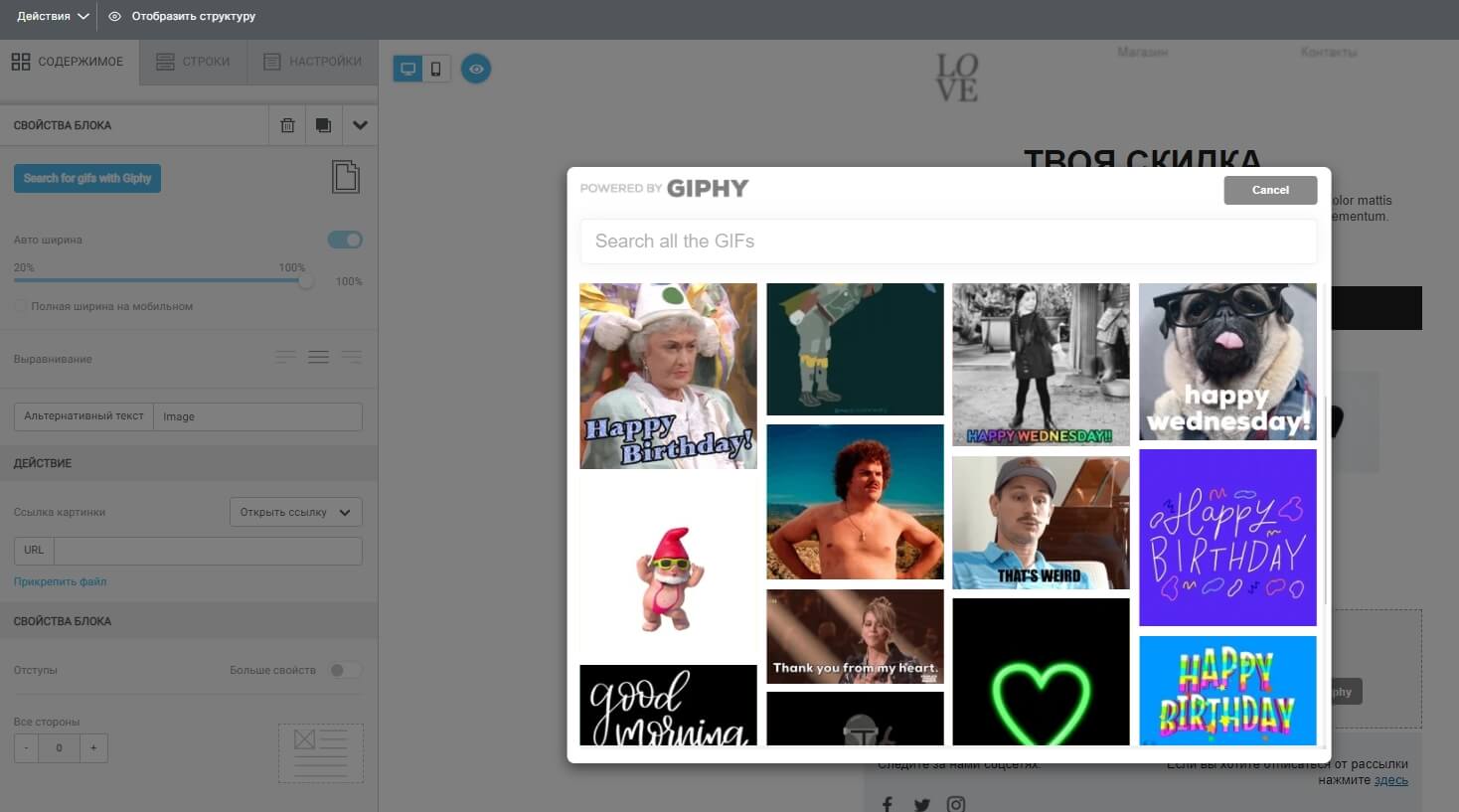1459x812 pixels.
Task: Click Магазин in the email header
Action: pos(1142,52)
